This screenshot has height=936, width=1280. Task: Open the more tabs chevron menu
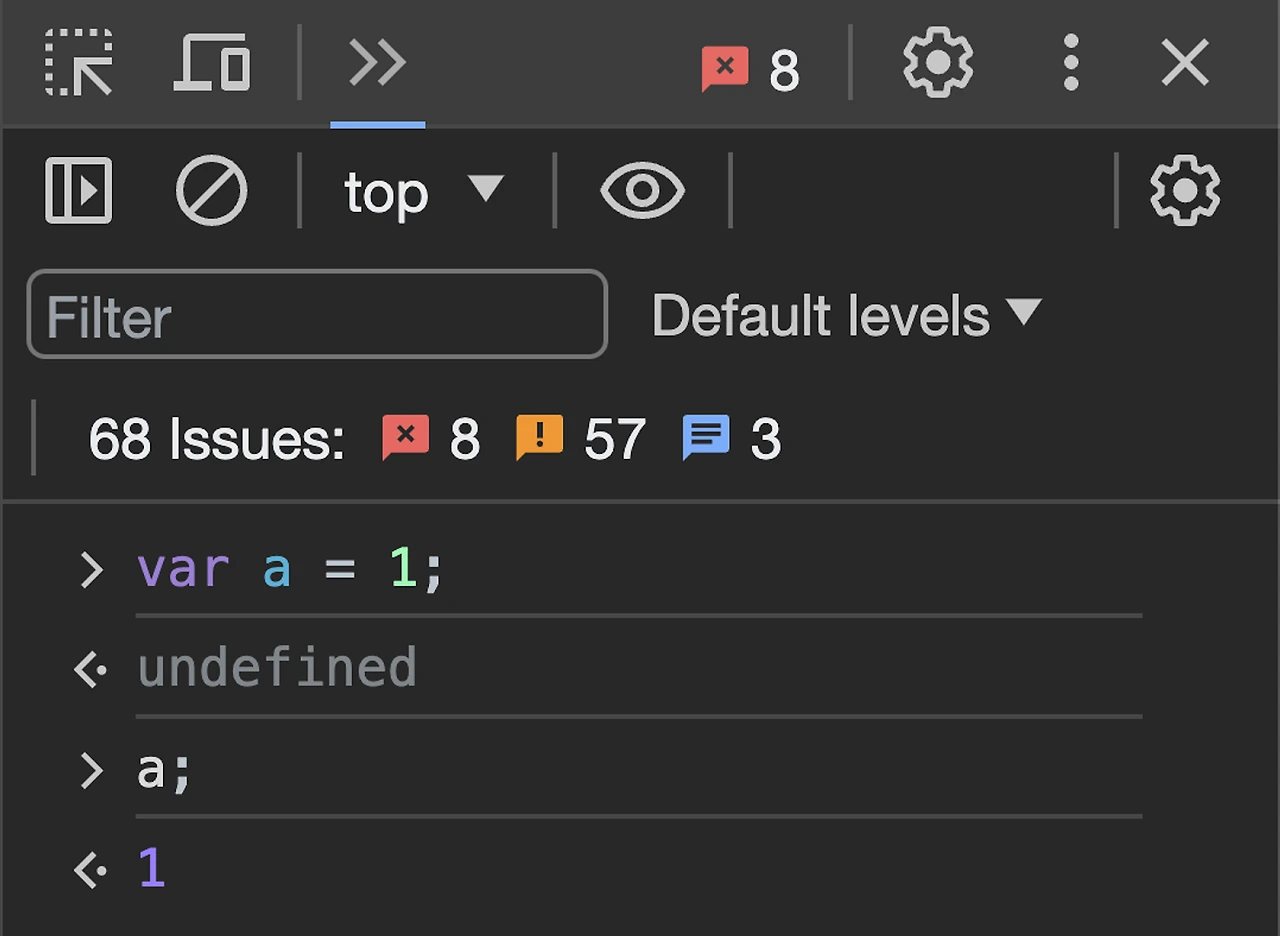point(377,63)
